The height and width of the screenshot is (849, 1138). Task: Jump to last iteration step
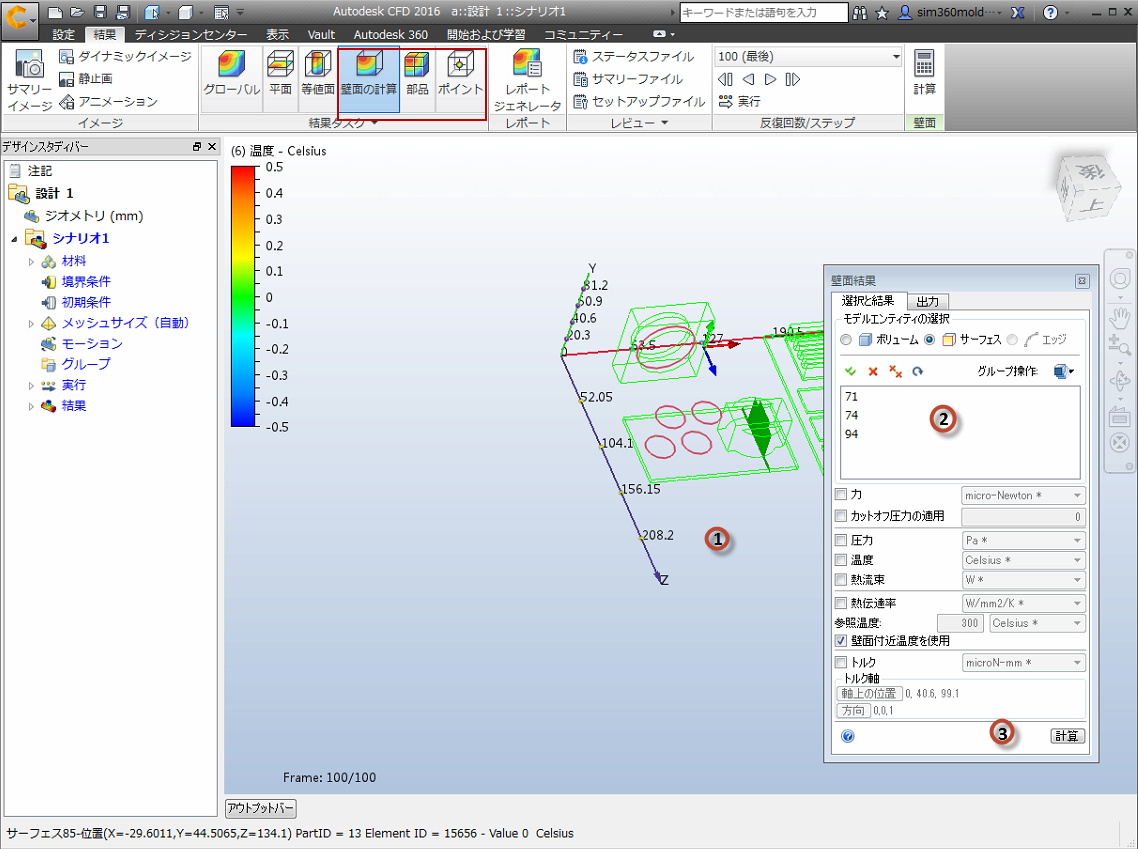click(x=793, y=79)
